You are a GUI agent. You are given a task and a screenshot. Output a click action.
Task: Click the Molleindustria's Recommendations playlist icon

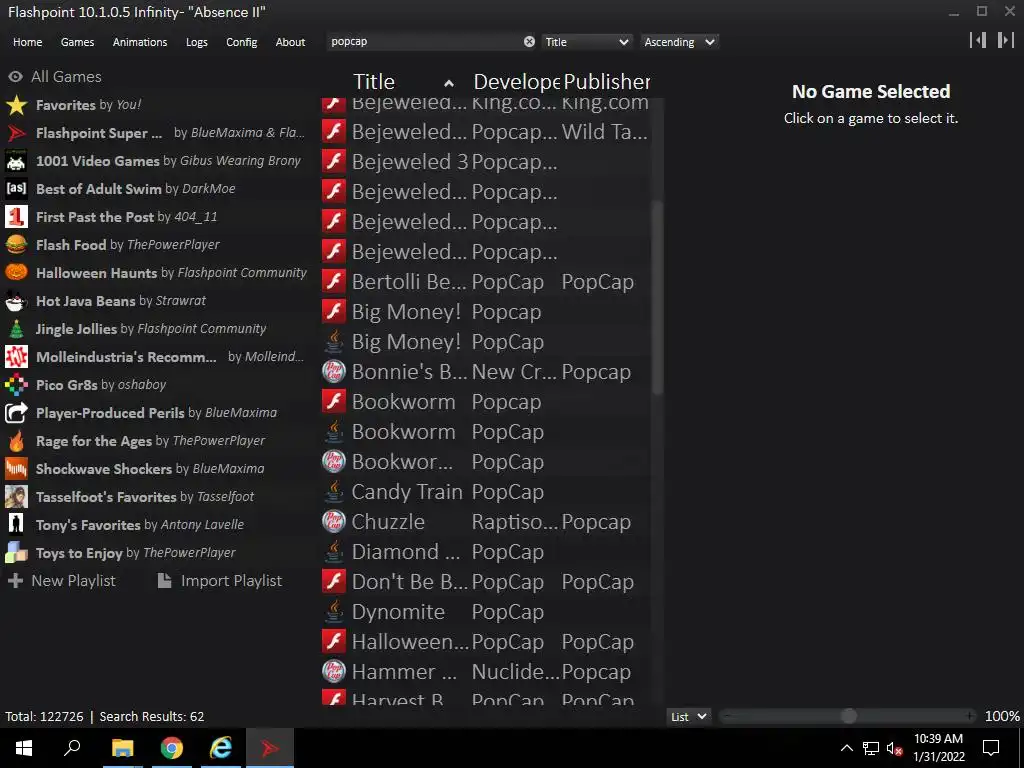[16, 357]
